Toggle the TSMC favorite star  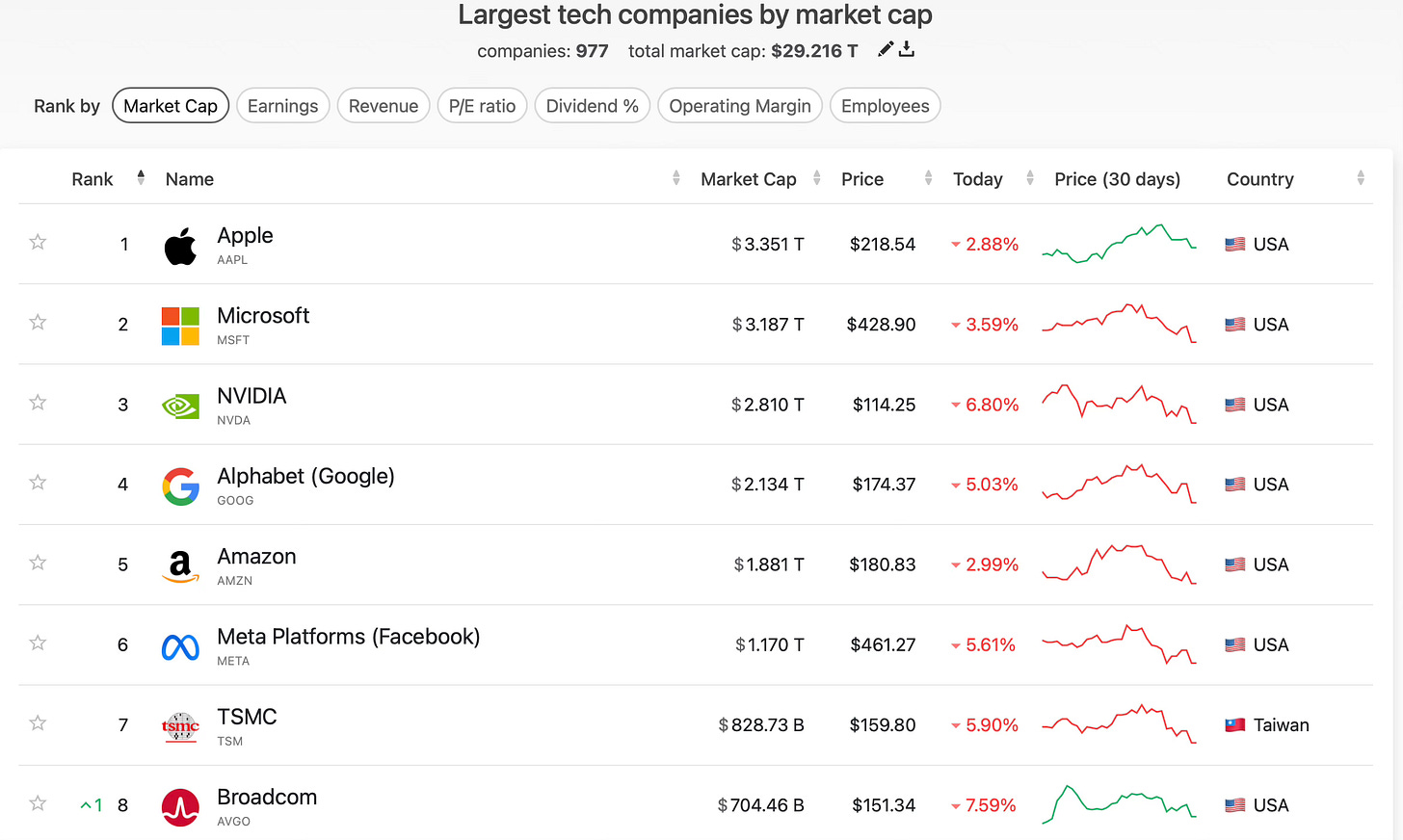38,722
